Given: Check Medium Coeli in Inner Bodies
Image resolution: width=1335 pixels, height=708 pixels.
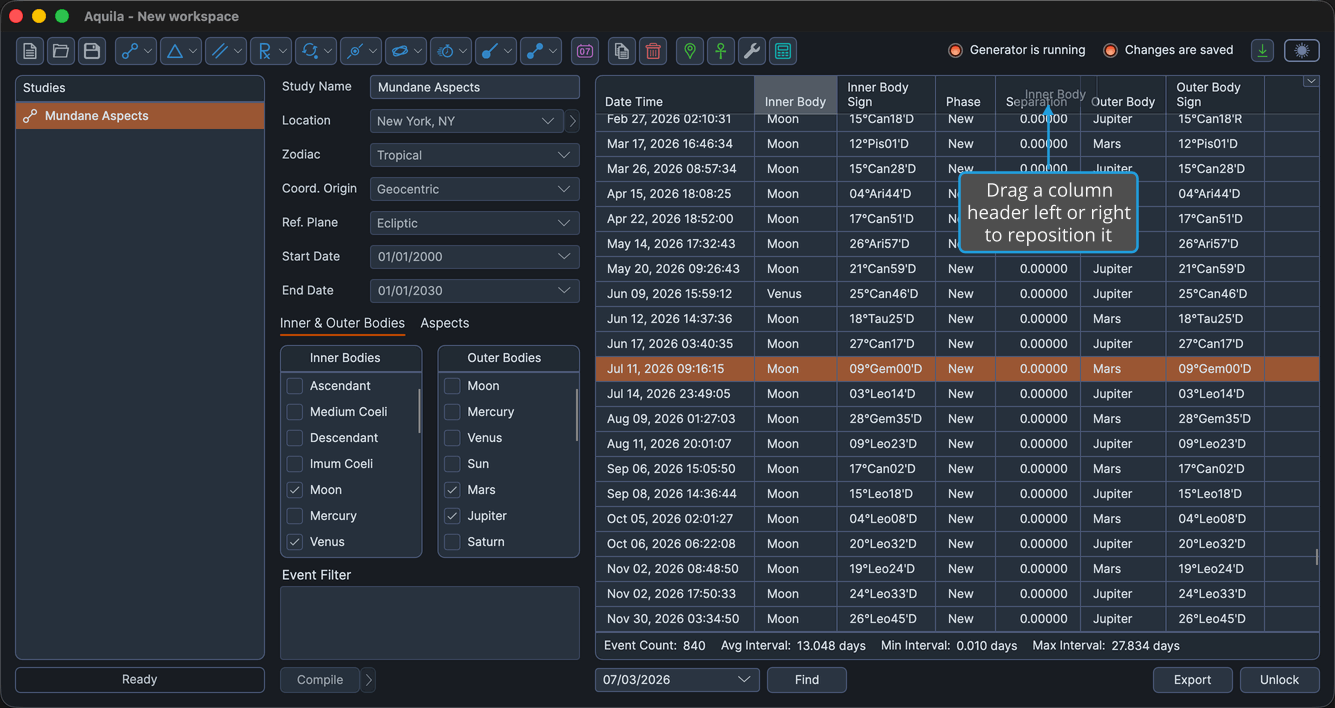Looking at the screenshot, I should (x=295, y=412).
